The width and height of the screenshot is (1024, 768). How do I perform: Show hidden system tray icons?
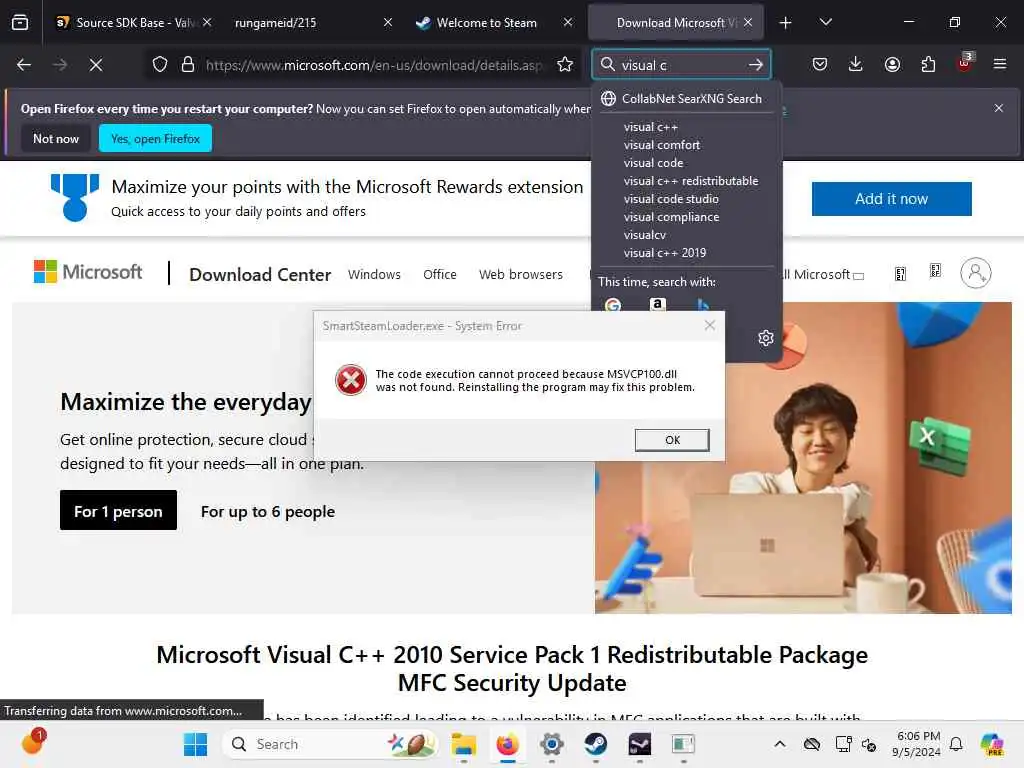tap(780, 744)
